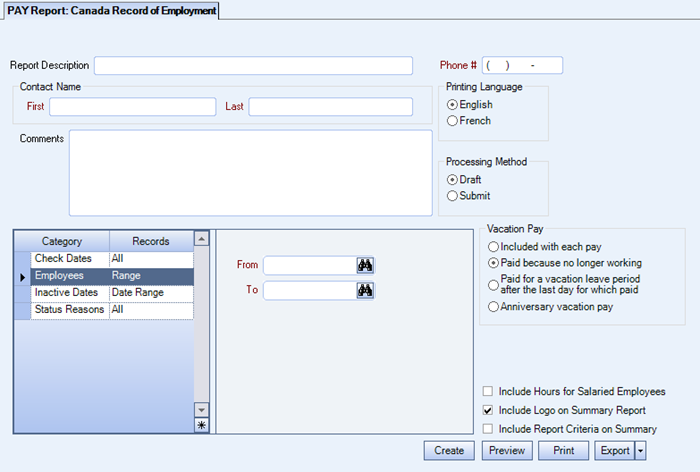Select French printing language
700x472 pixels.
tap(453, 121)
